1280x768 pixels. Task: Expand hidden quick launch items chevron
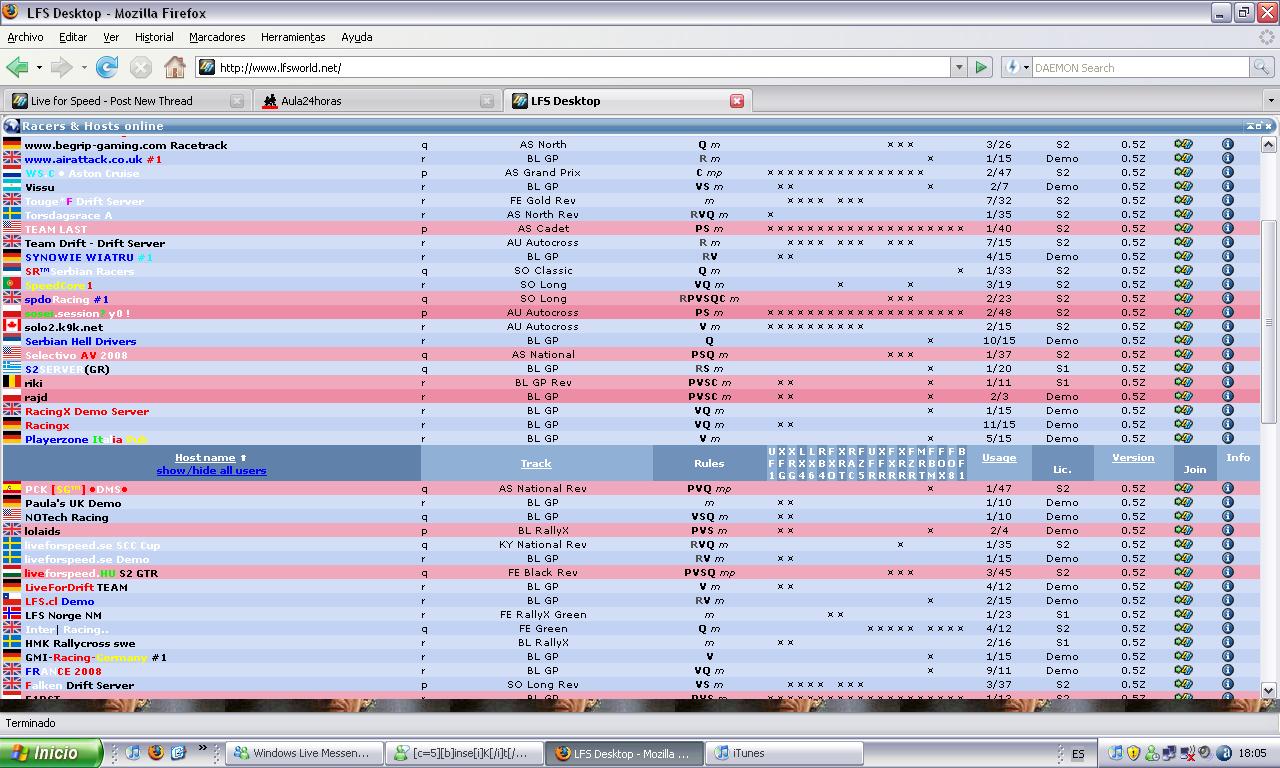click(202, 748)
